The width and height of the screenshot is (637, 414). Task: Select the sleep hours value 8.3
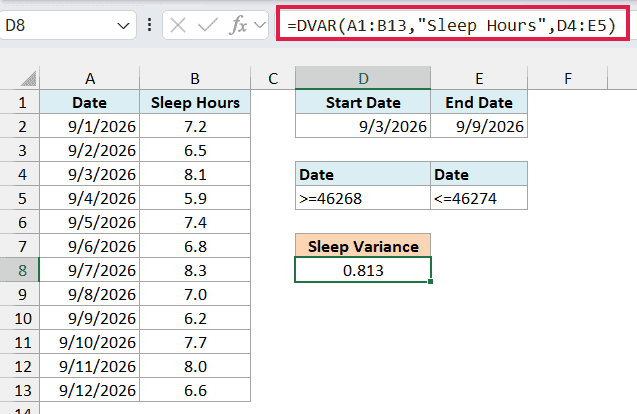coord(195,270)
